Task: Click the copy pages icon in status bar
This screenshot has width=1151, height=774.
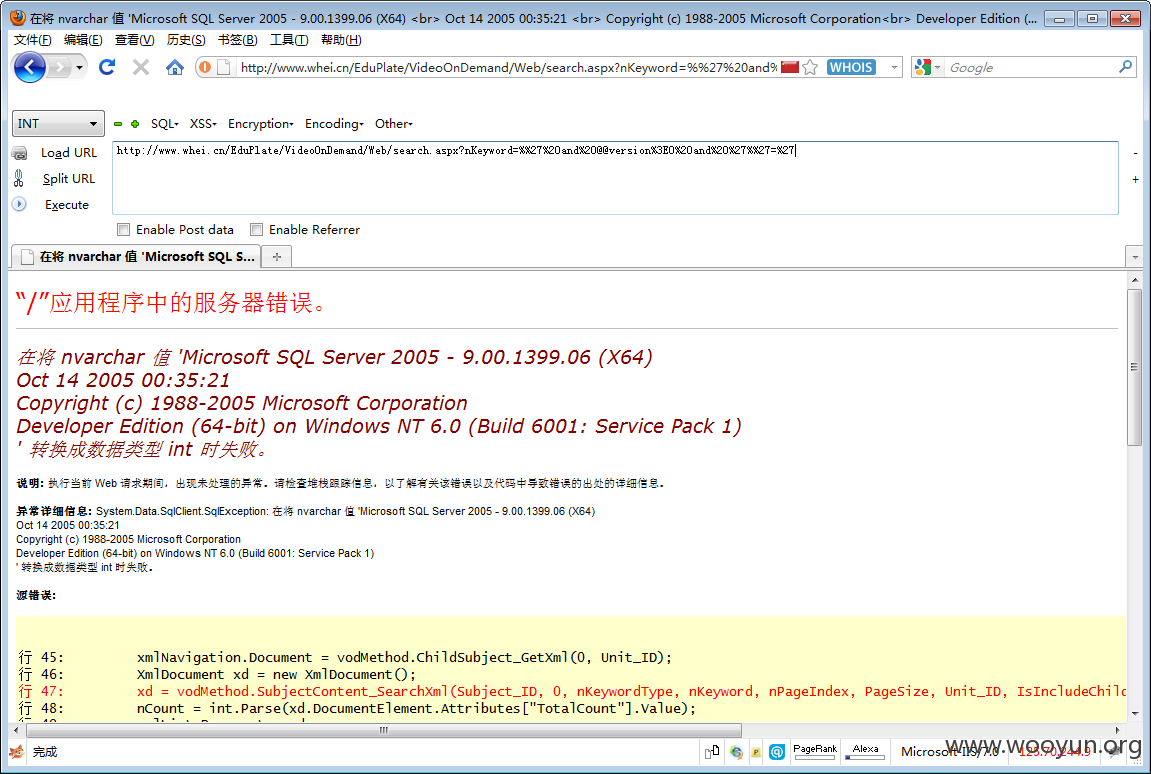Action: click(x=712, y=751)
